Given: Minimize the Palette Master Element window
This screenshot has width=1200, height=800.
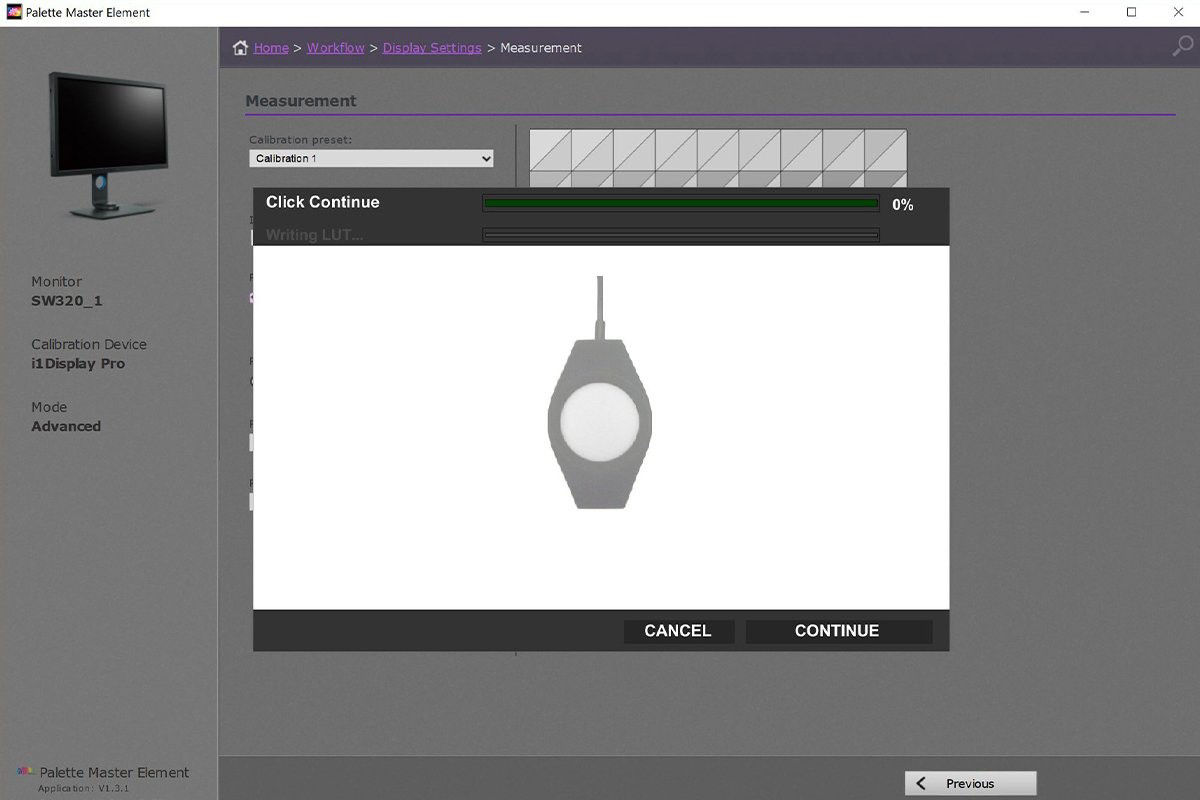Looking at the screenshot, I should point(1086,12).
